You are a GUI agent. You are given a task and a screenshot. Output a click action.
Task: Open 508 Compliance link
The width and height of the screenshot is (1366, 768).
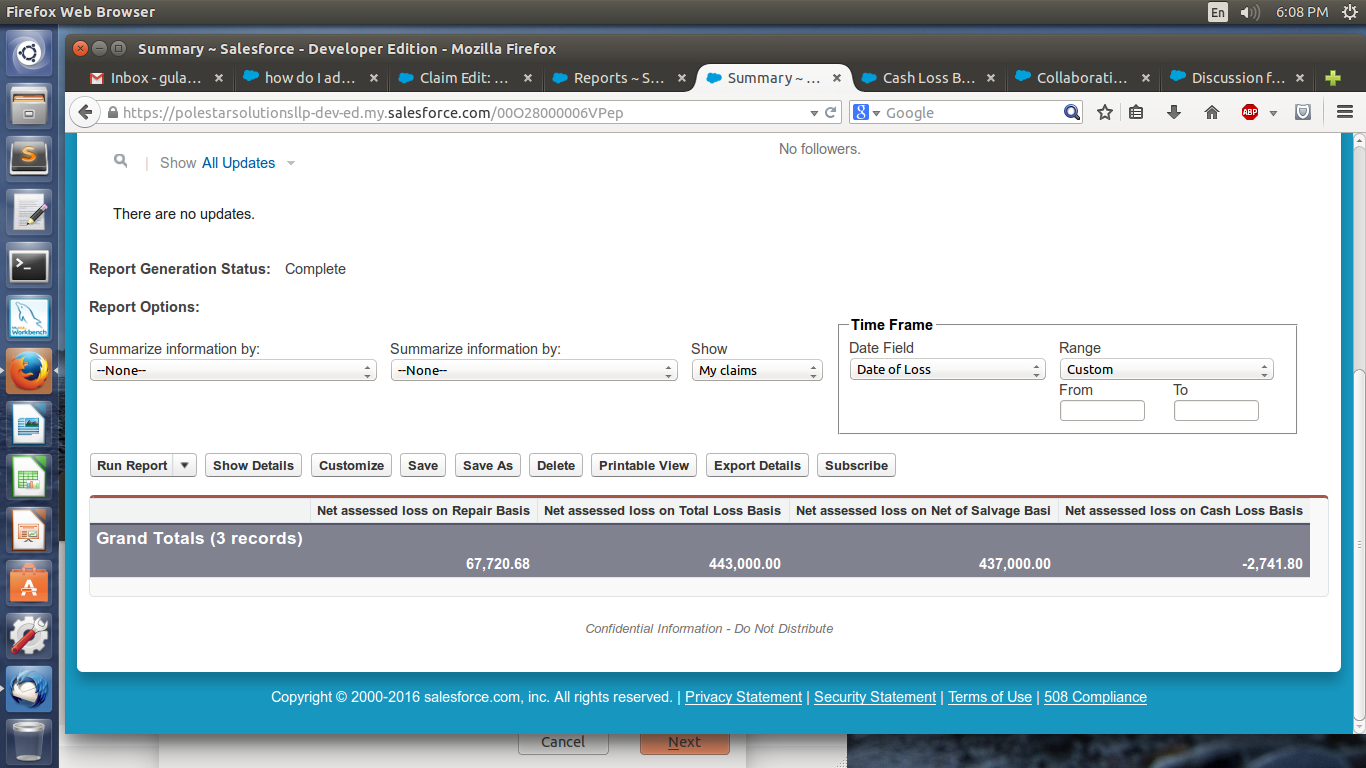pos(1095,697)
